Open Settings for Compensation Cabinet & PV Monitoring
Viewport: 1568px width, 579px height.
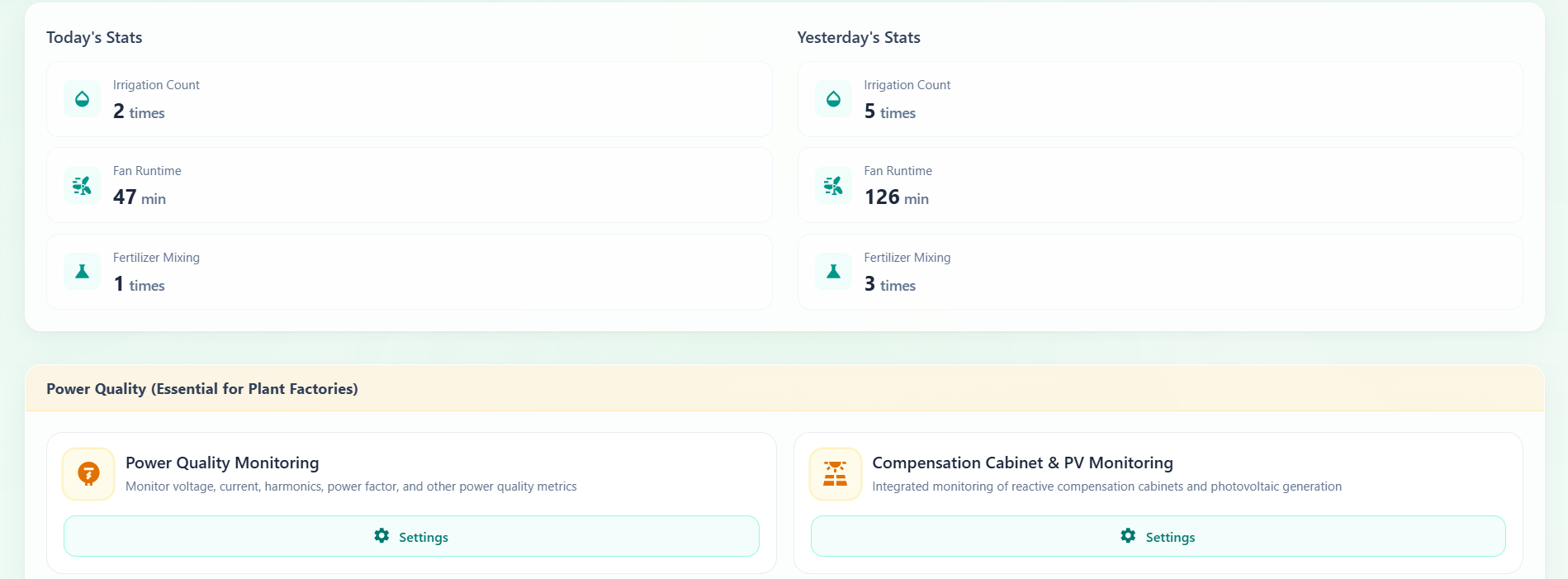pos(1158,536)
